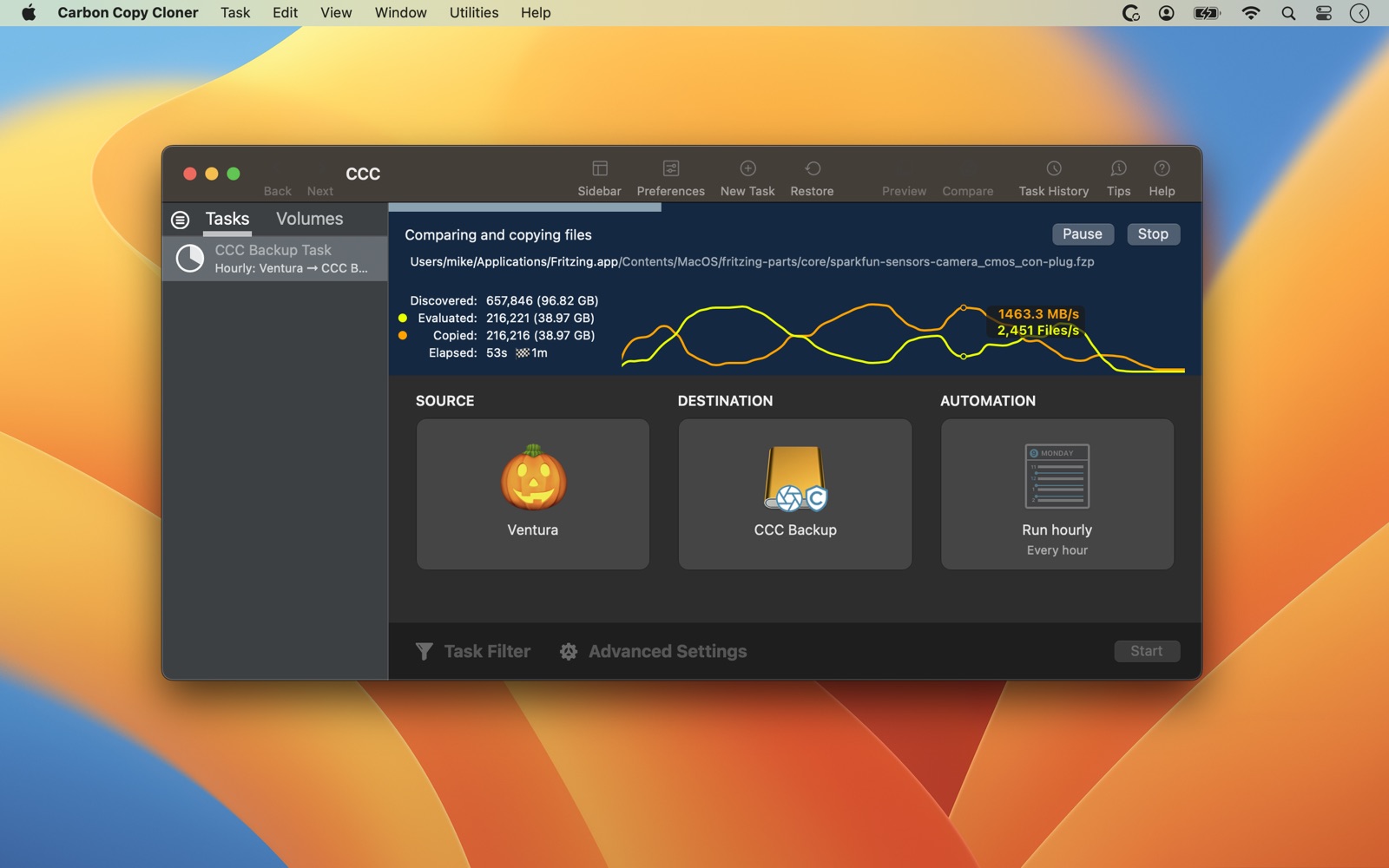Viewport: 1389px width, 868px height.
Task: Click the SOURCE heading
Action: 445,401
